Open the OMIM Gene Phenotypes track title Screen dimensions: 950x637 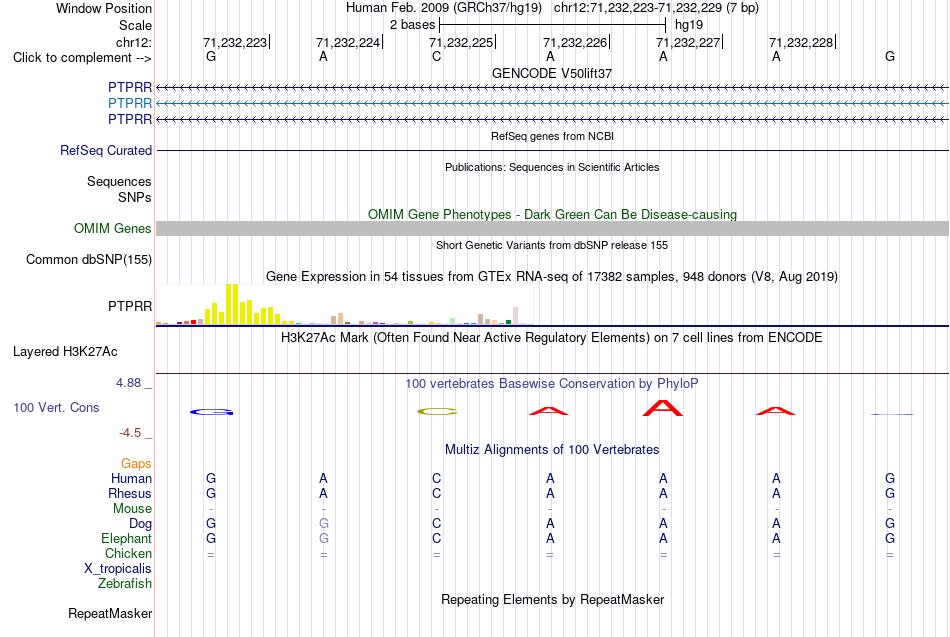(552, 215)
